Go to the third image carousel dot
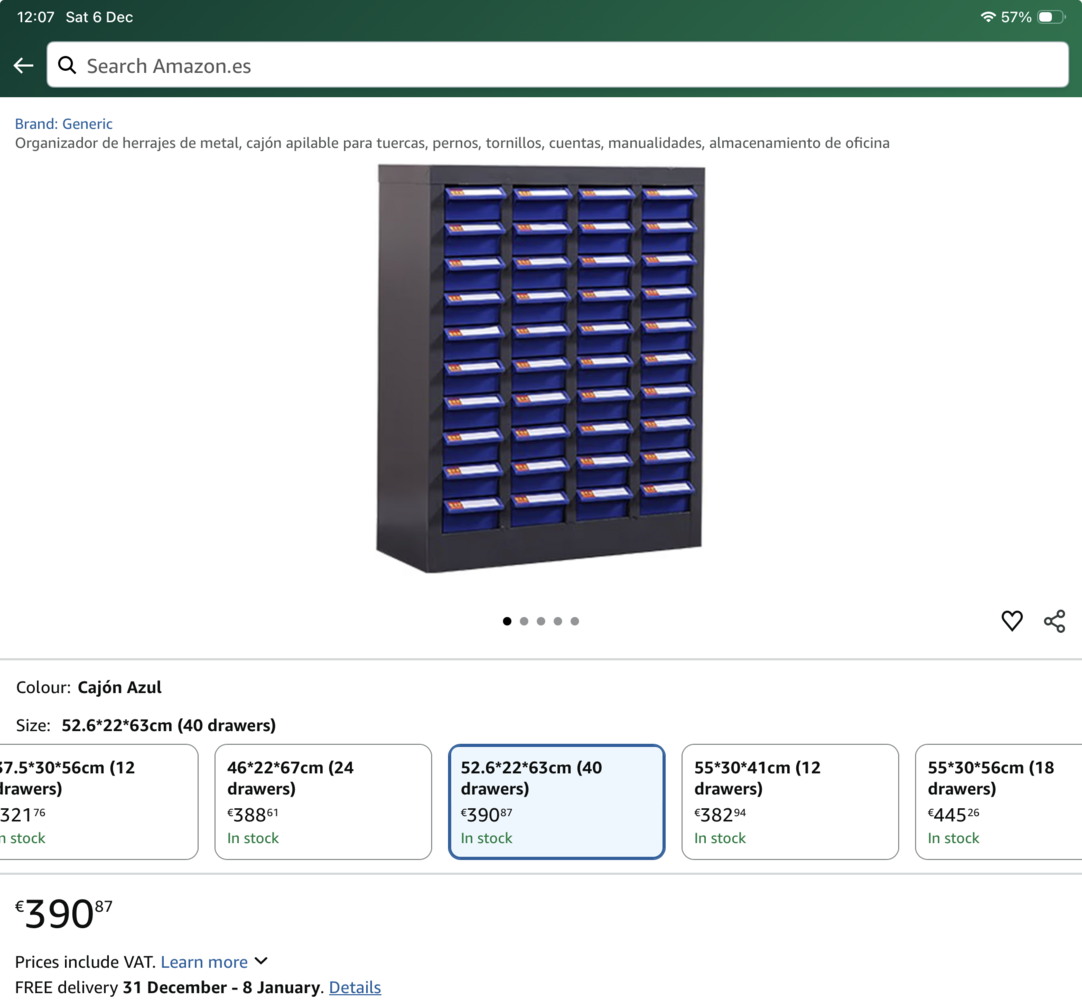Screen dimensions: 1082x1000 [x=541, y=621]
